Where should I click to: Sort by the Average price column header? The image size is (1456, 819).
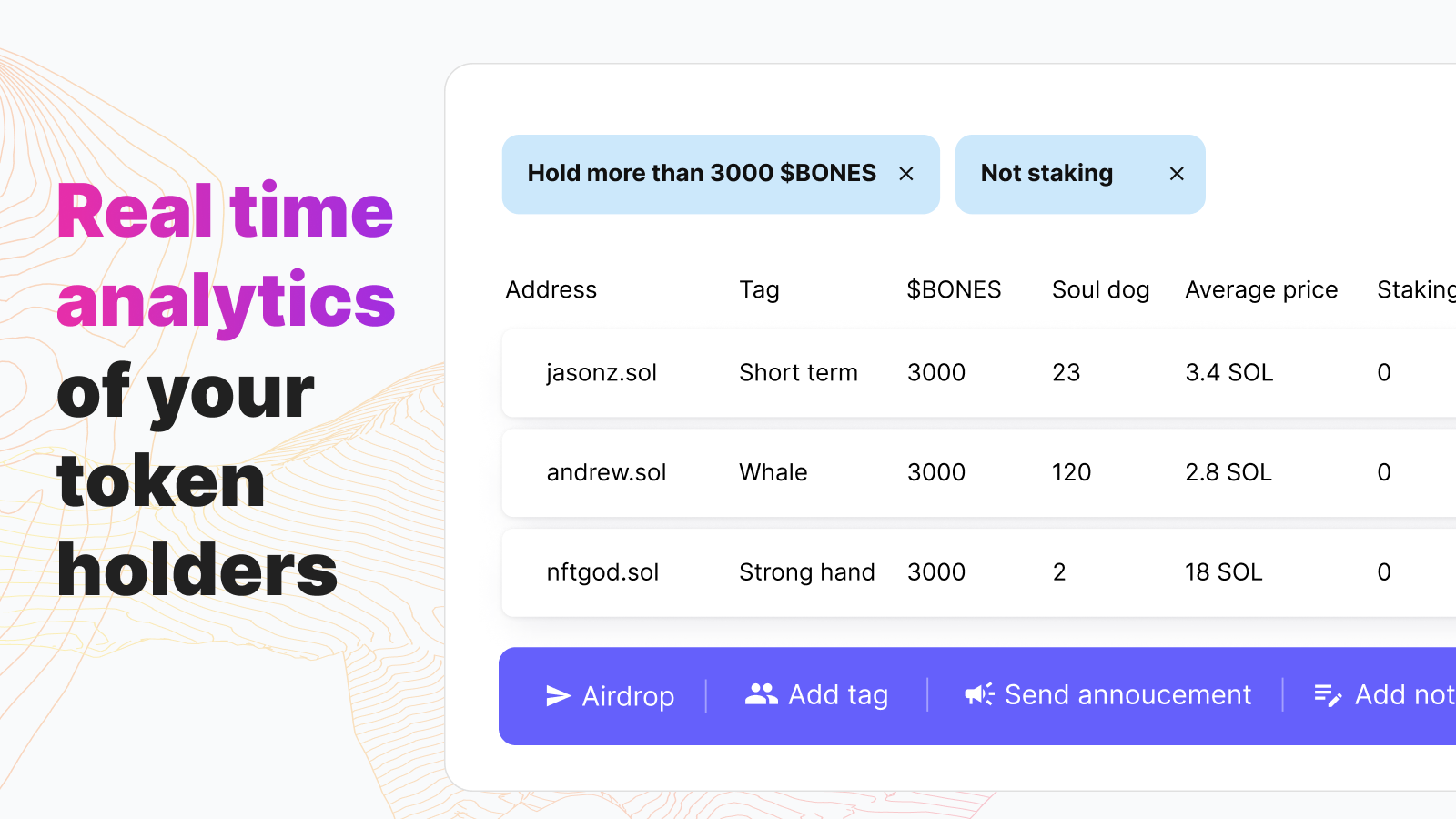1261,289
